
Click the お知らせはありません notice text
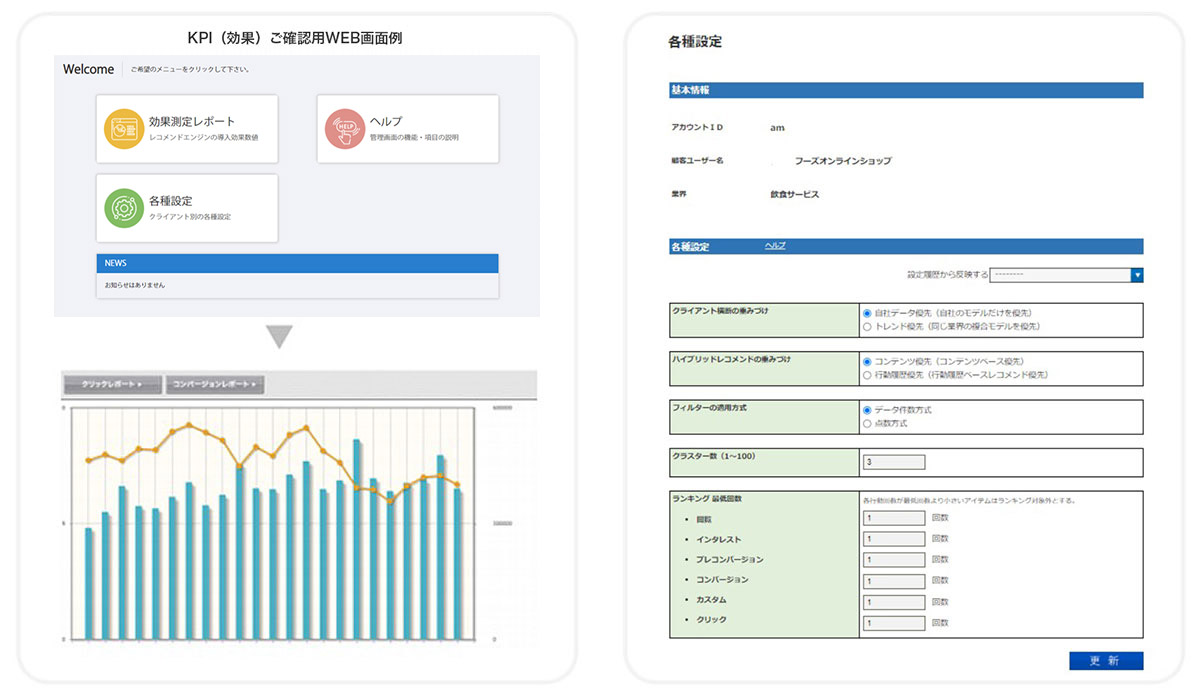[x=135, y=285]
